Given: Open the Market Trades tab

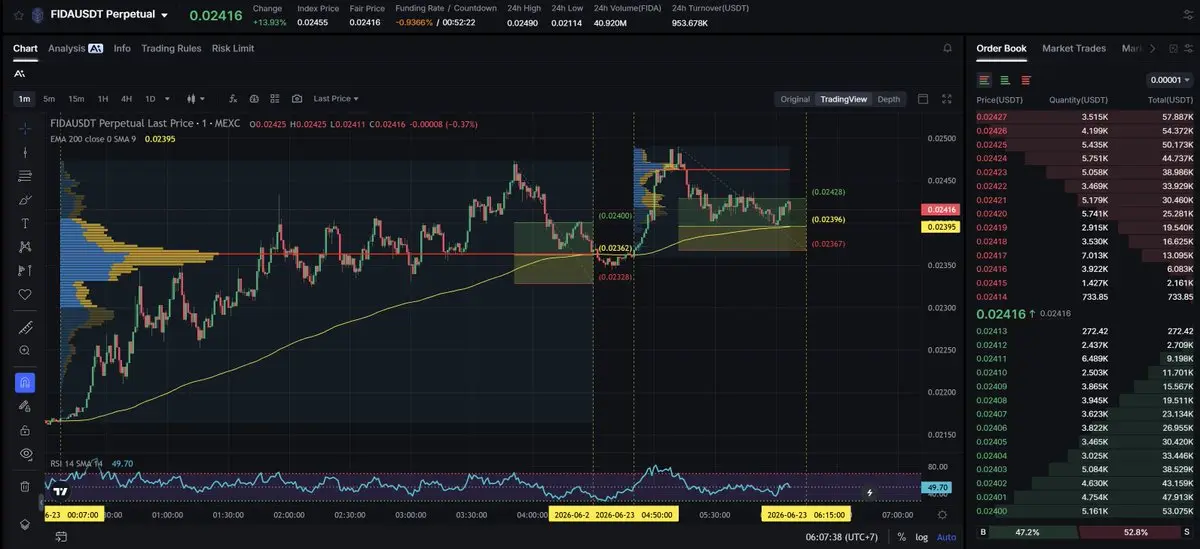Looking at the screenshot, I should [x=1074, y=48].
